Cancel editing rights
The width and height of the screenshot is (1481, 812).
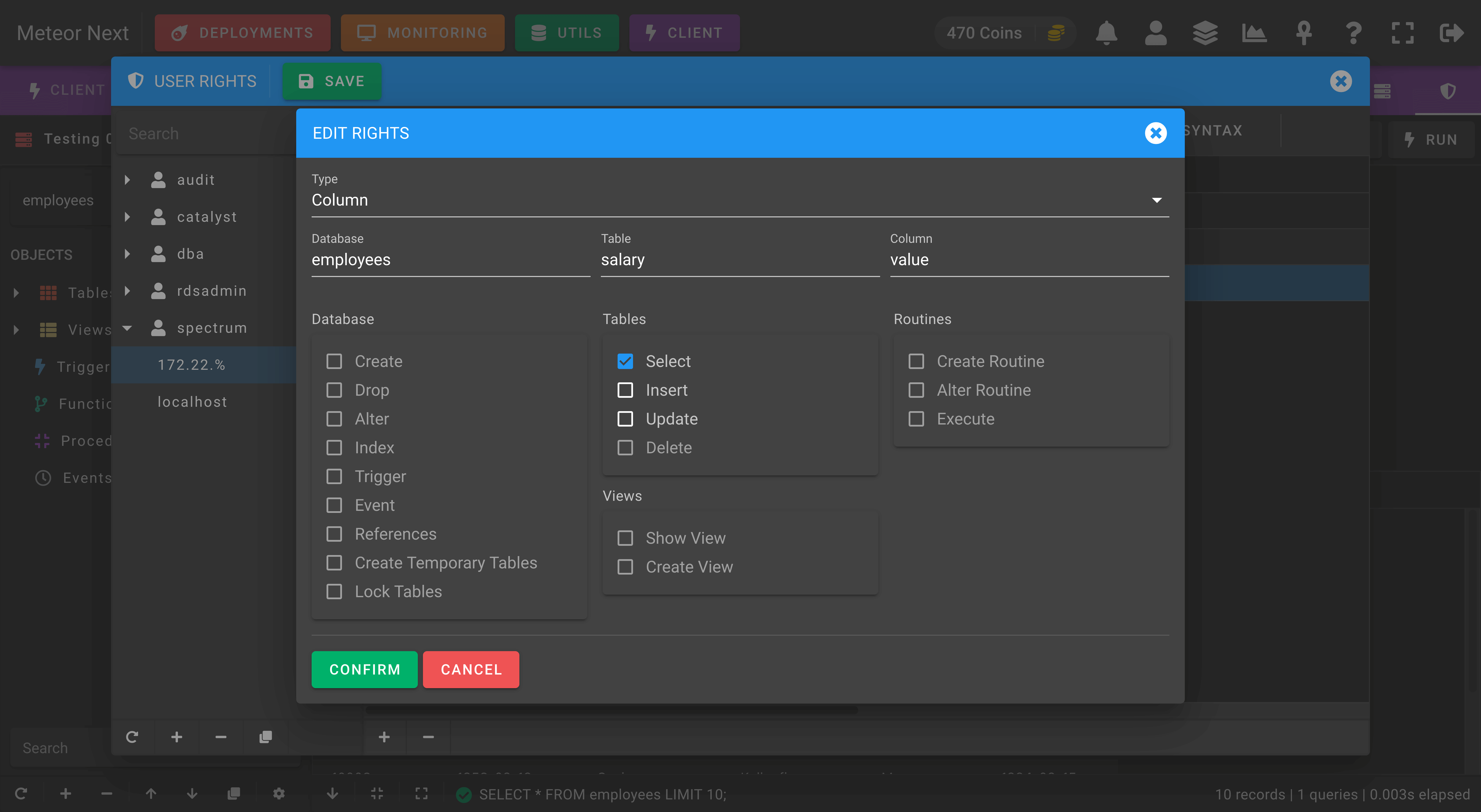(x=471, y=669)
